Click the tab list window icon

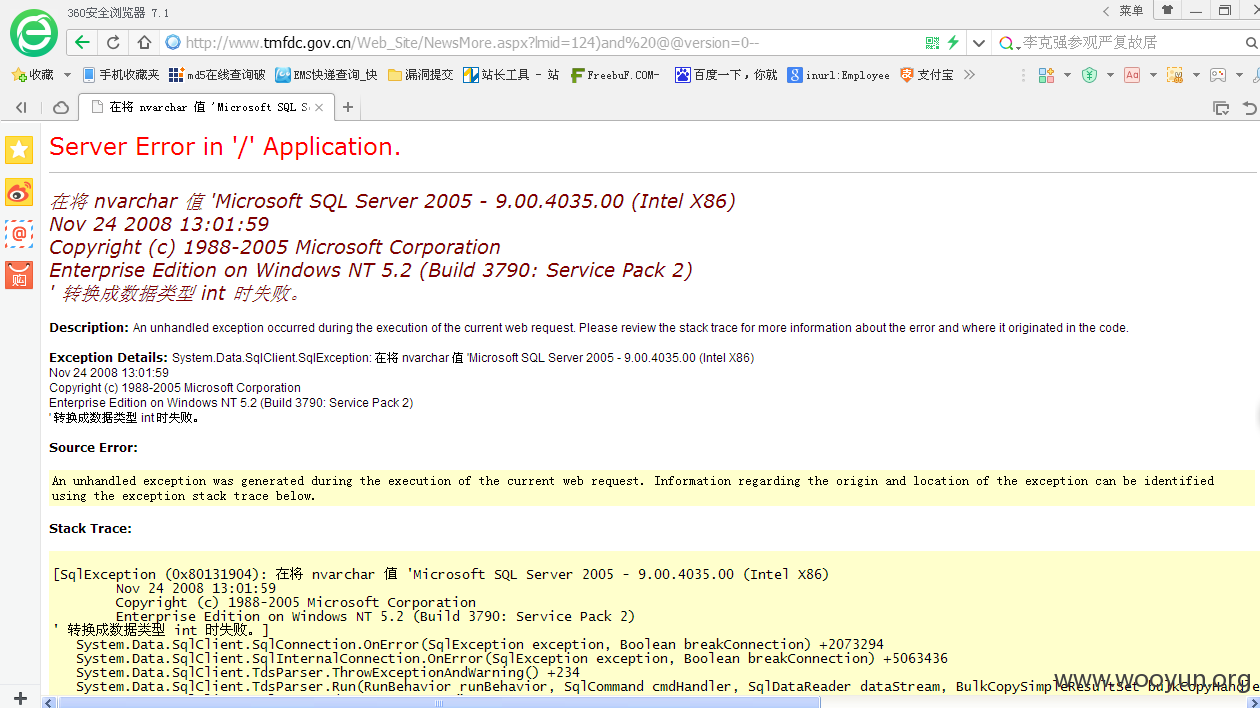pos(1221,107)
